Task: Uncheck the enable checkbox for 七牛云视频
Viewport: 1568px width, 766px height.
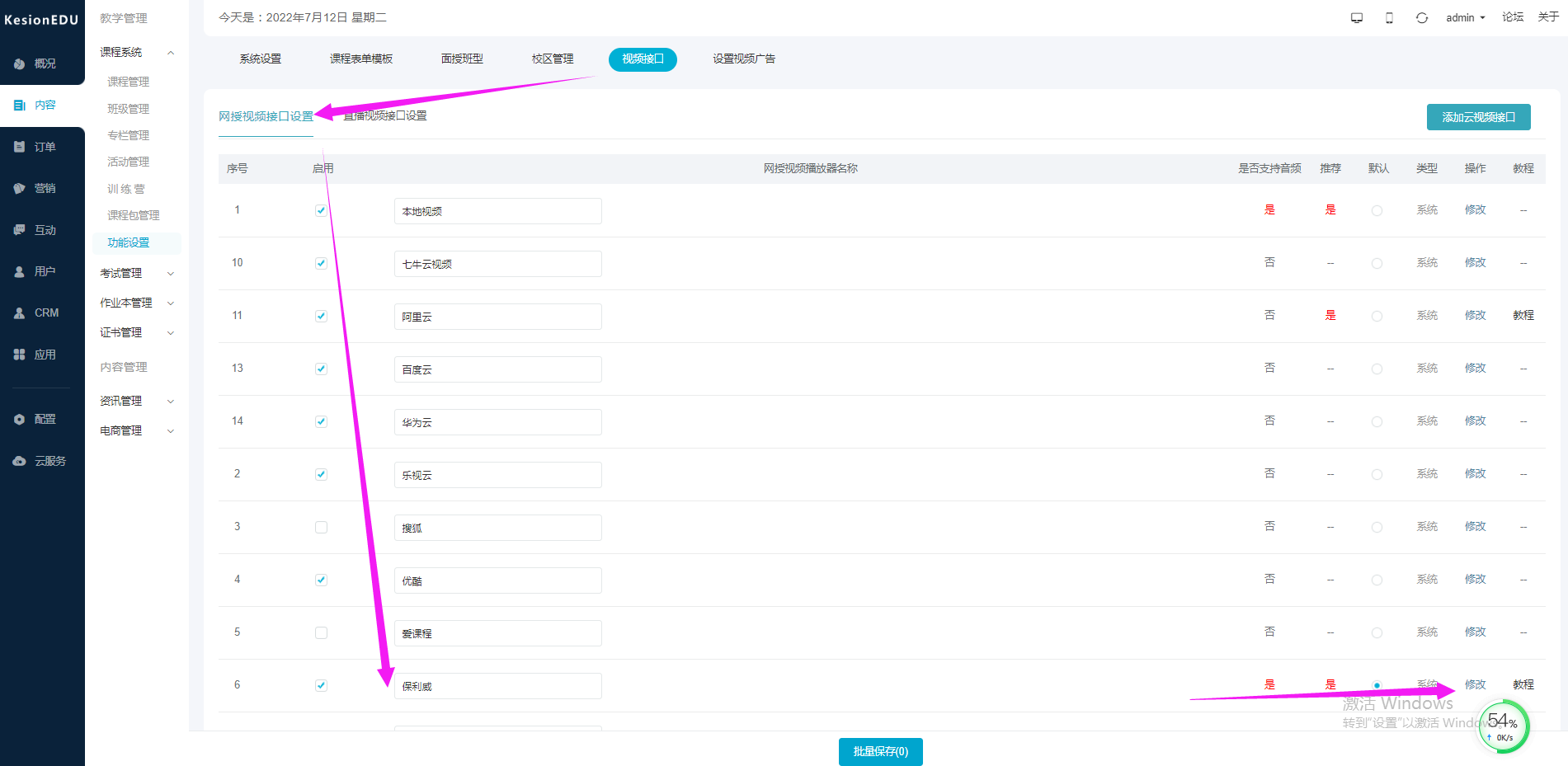Action: click(x=321, y=264)
